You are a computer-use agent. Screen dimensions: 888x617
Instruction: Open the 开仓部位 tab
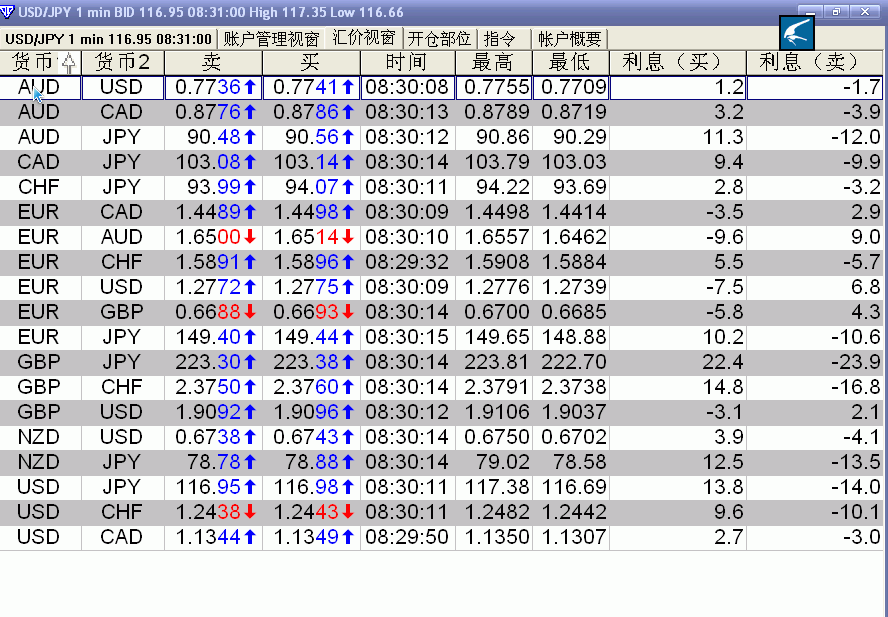tap(439, 39)
